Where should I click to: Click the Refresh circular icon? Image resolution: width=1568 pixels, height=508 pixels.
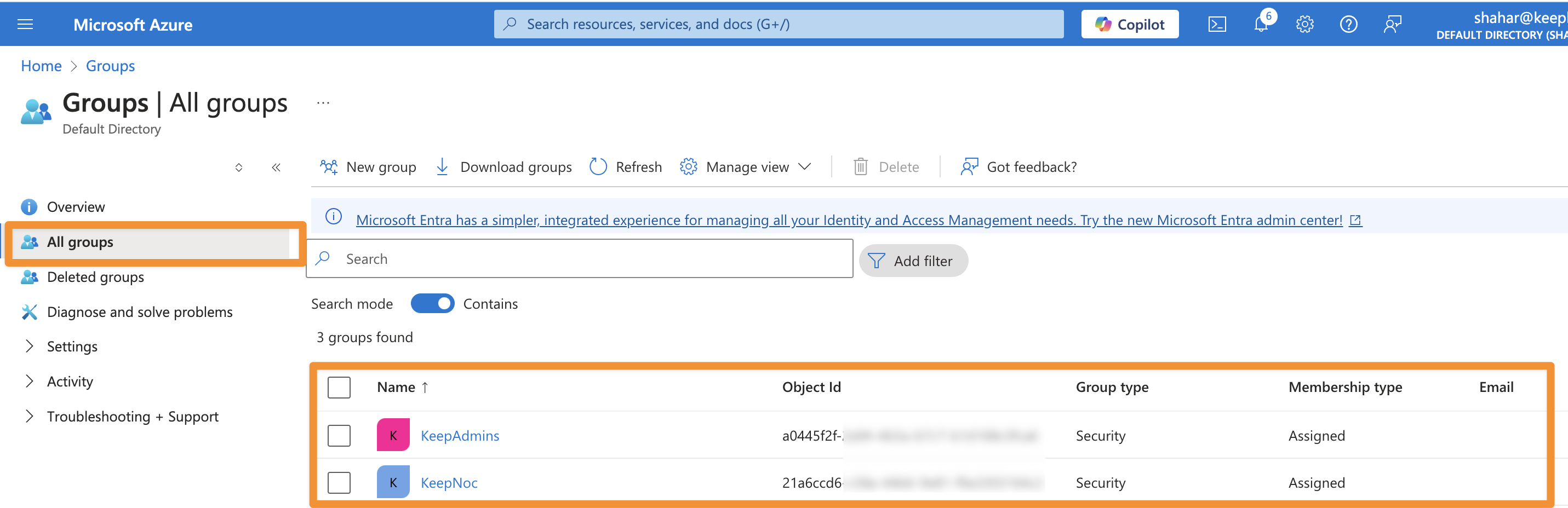[x=598, y=167]
